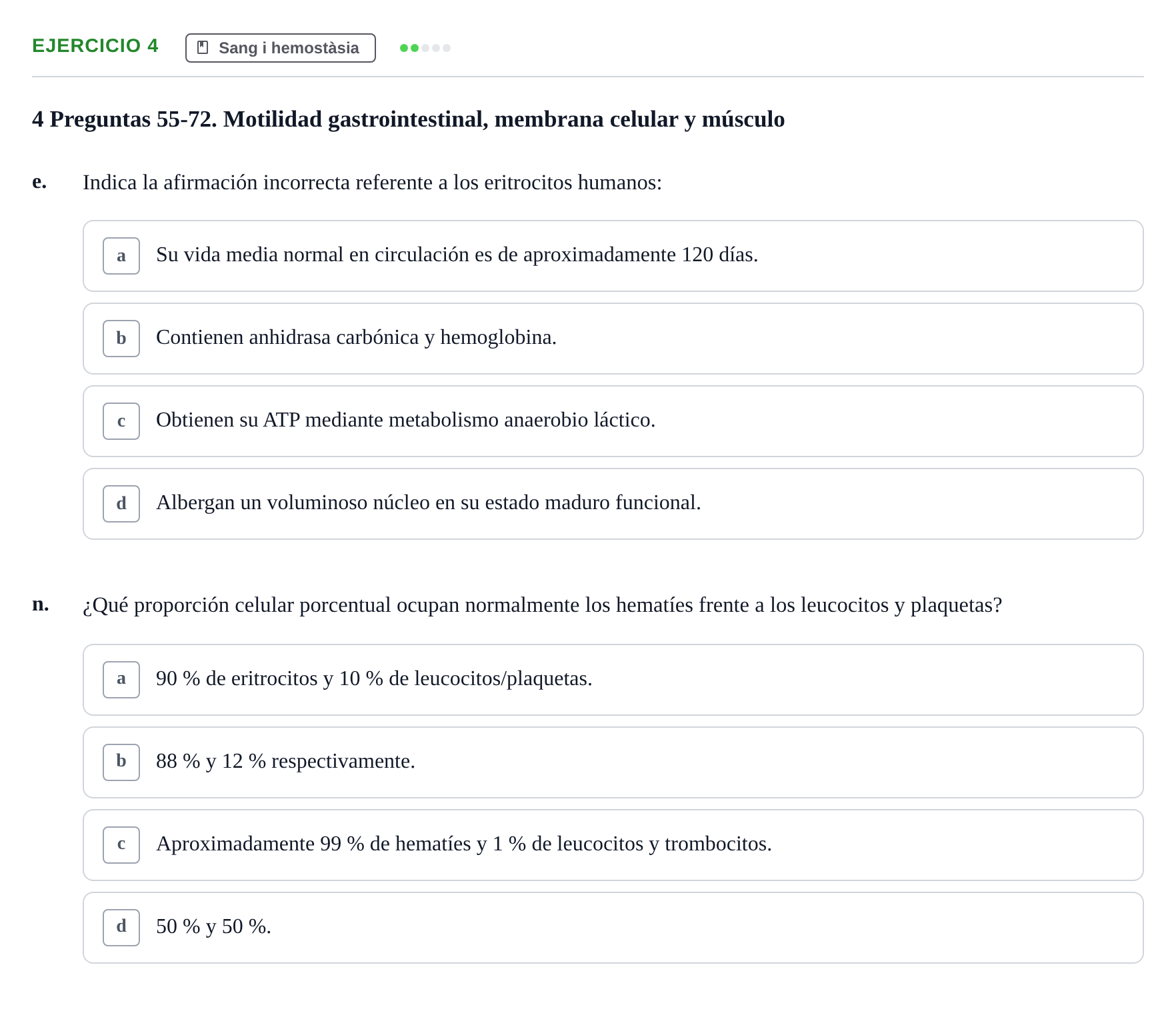1176x1025 pixels.
Task: Select option a: 90 % de eritrocitos
Action: click(613, 680)
